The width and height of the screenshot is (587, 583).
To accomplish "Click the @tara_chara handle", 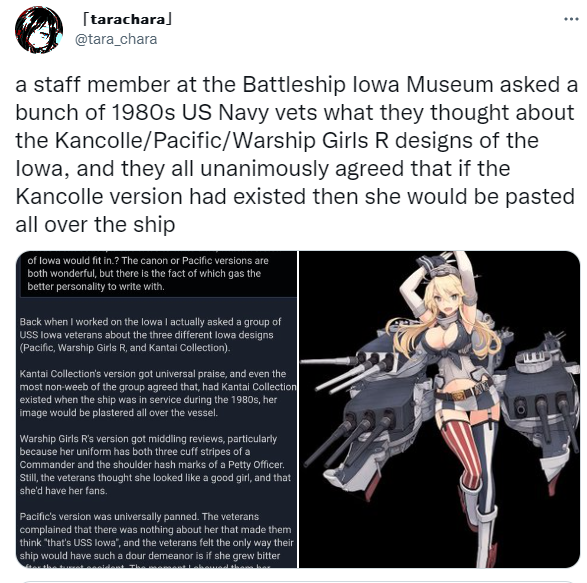I will pos(116,39).
